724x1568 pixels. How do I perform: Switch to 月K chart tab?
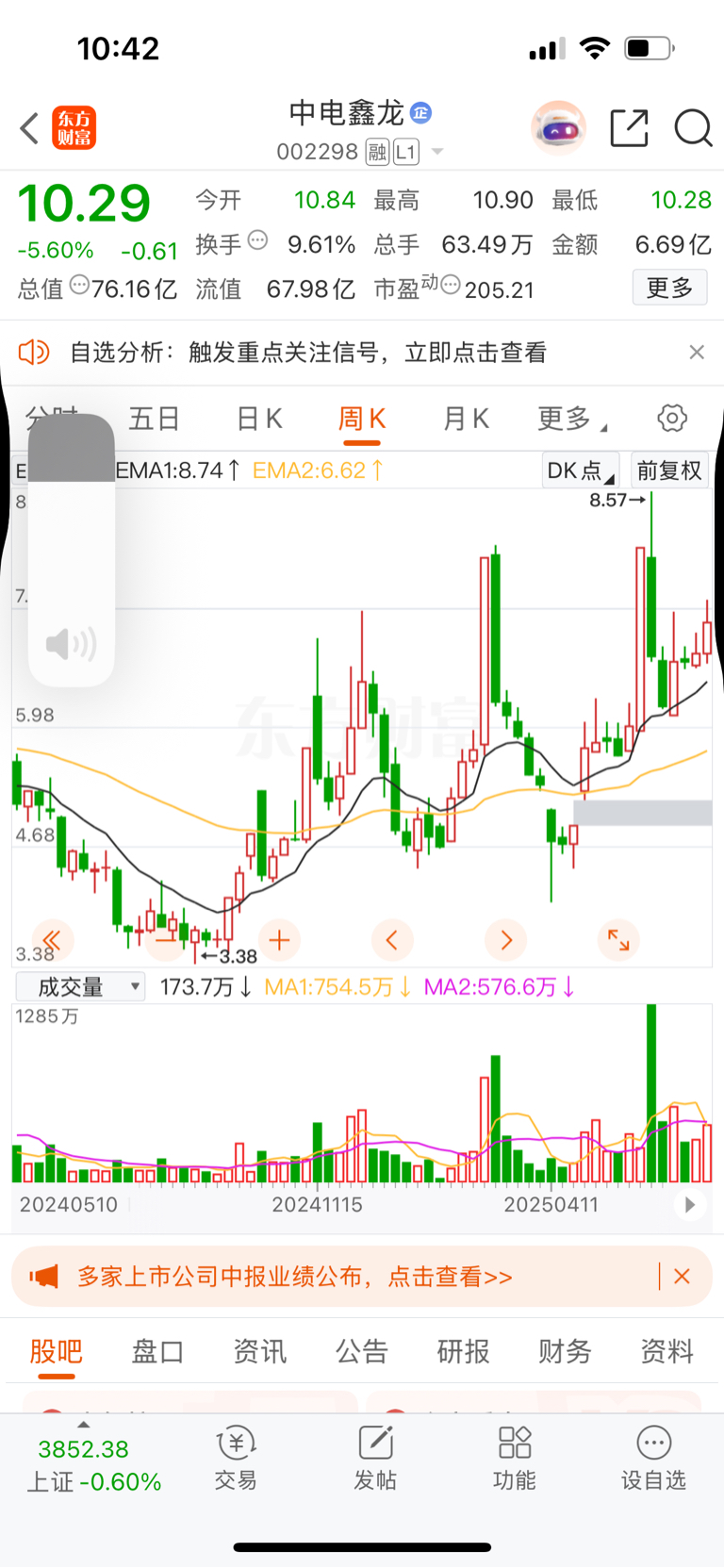click(x=466, y=419)
